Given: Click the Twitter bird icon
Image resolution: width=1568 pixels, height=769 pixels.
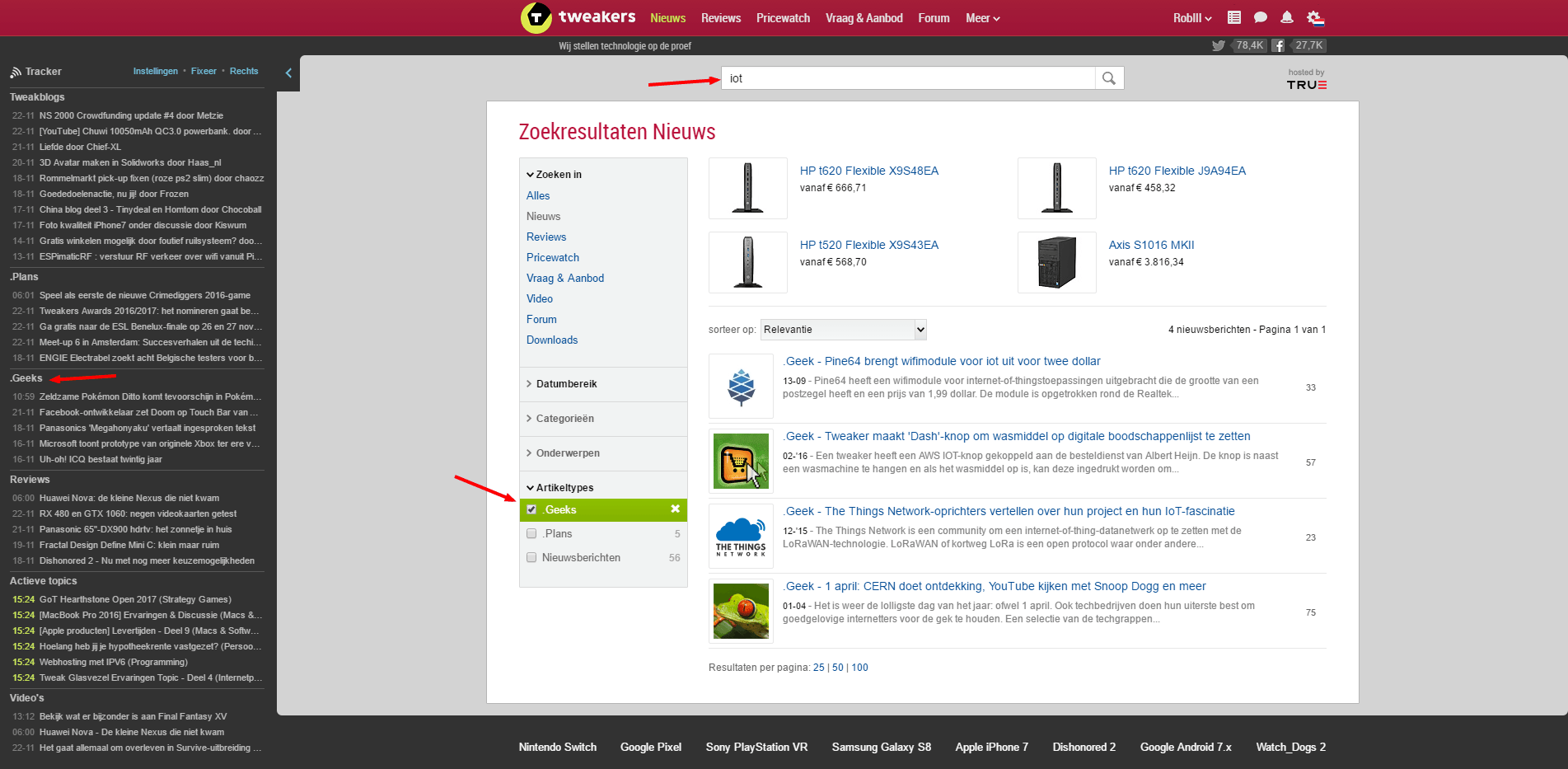Looking at the screenshot, I should pyautogui.click(x=1219, y=45).
